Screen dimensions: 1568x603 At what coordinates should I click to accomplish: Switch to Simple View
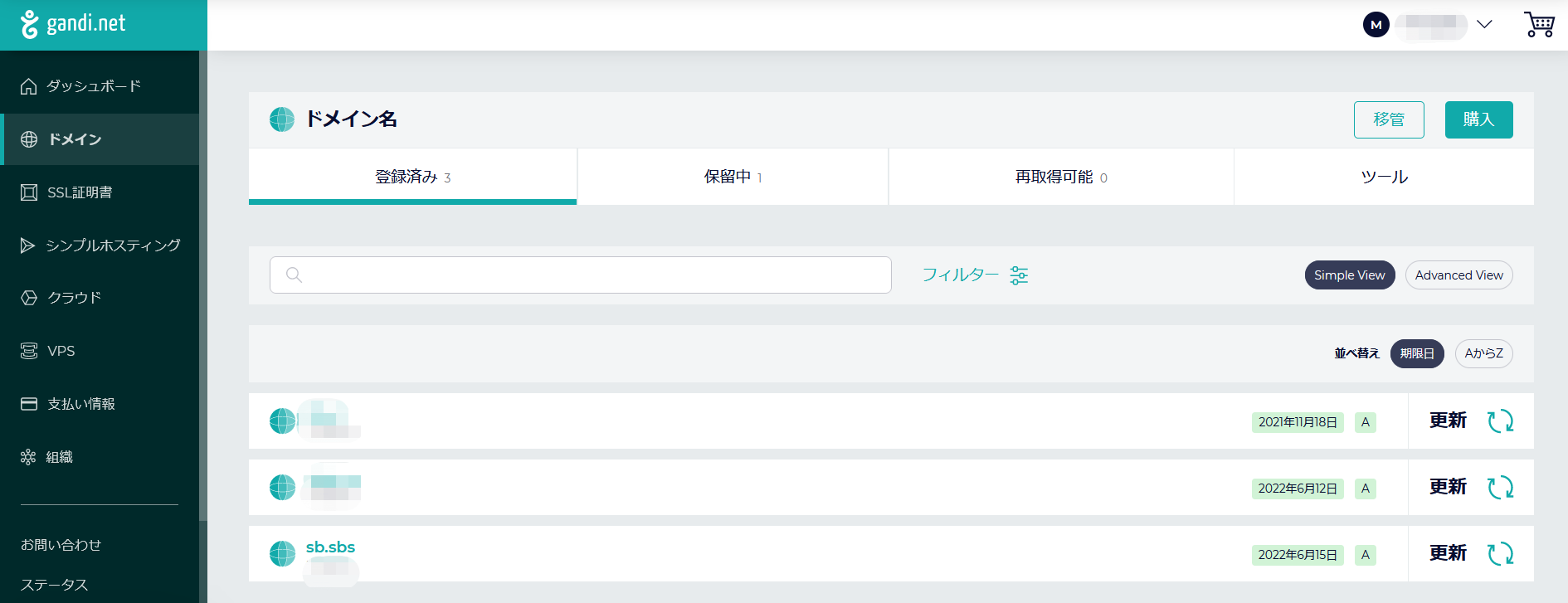pyautogui.click(x=1349, y=275)
